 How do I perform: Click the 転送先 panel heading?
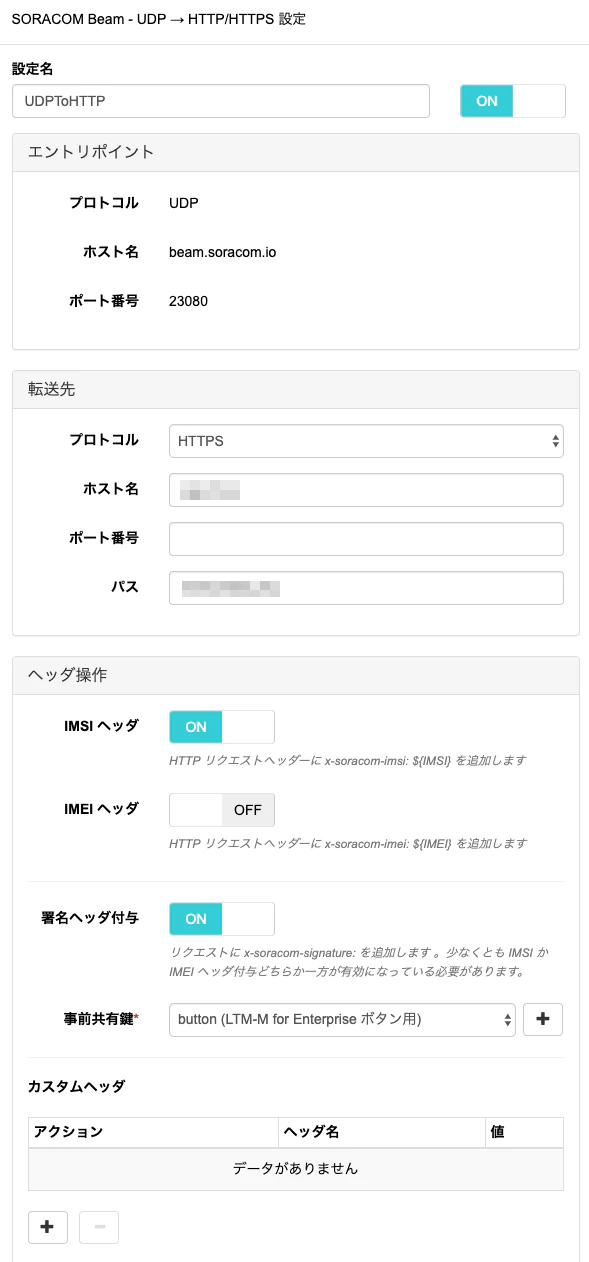[x=295, y=390]
